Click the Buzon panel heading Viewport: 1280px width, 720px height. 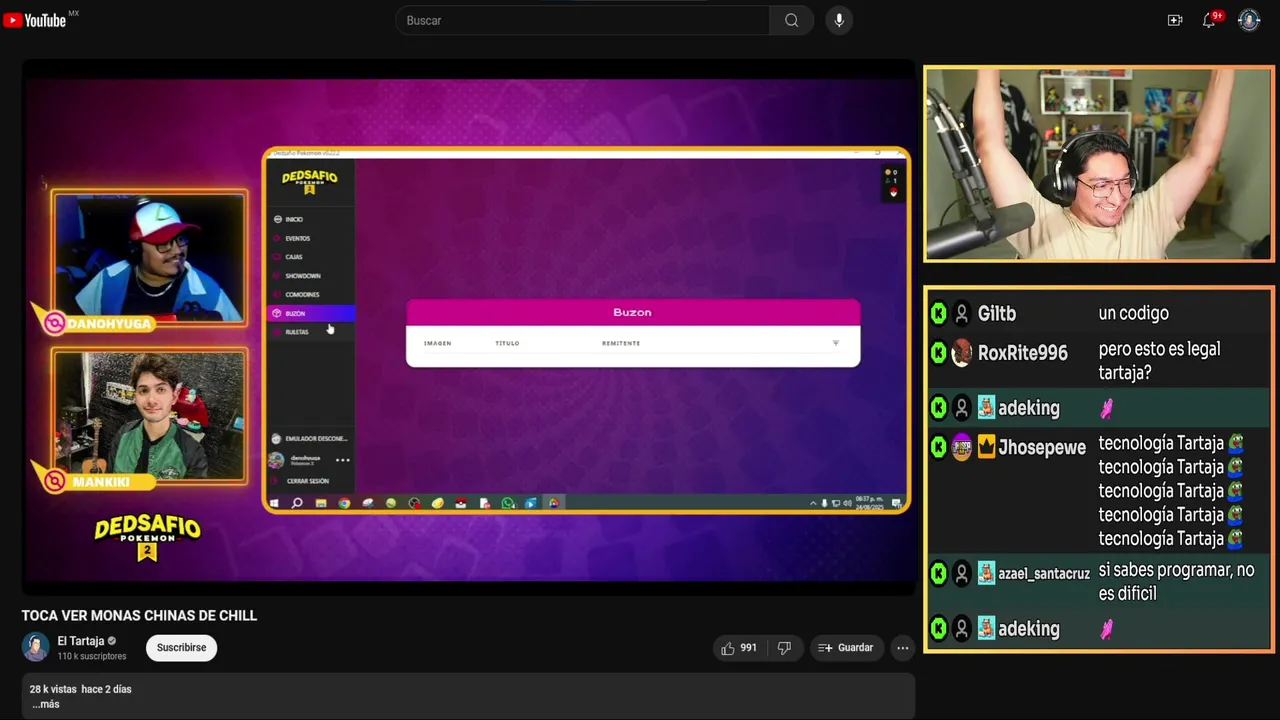coord(632,312)
